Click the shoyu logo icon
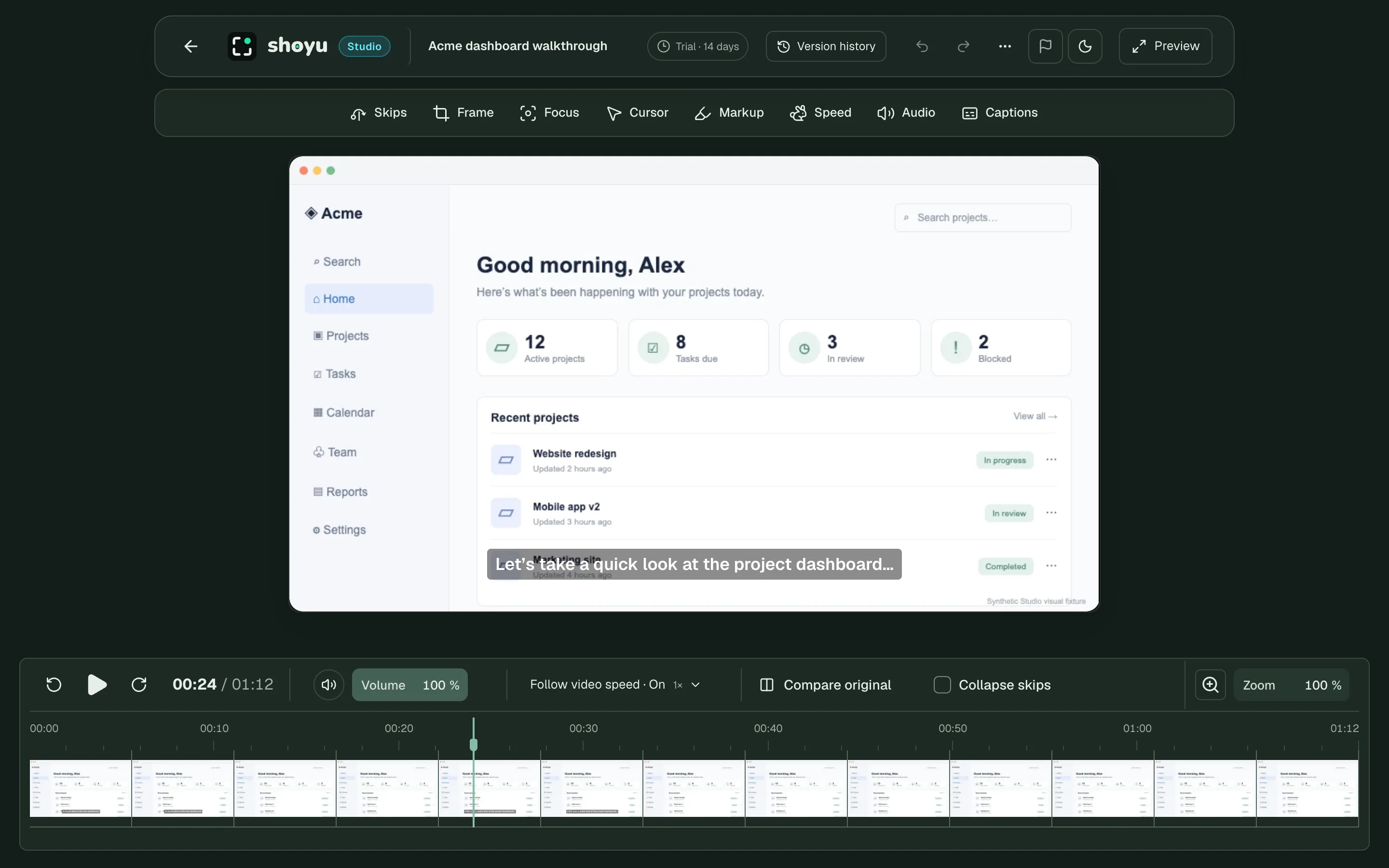 click(242, 46)
